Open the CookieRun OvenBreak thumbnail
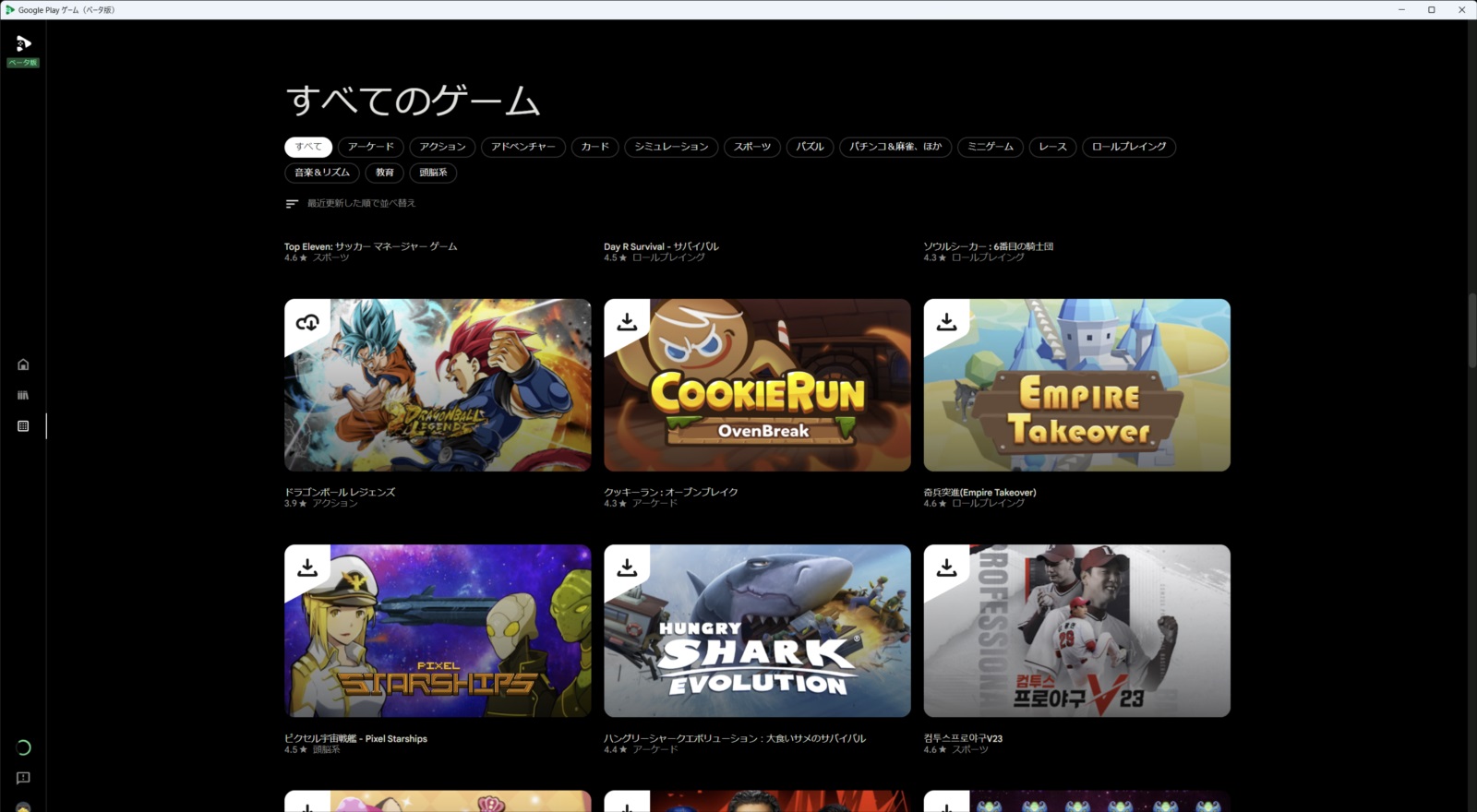The height and width of the screenshot is (812, 1477). click(757, 385)
